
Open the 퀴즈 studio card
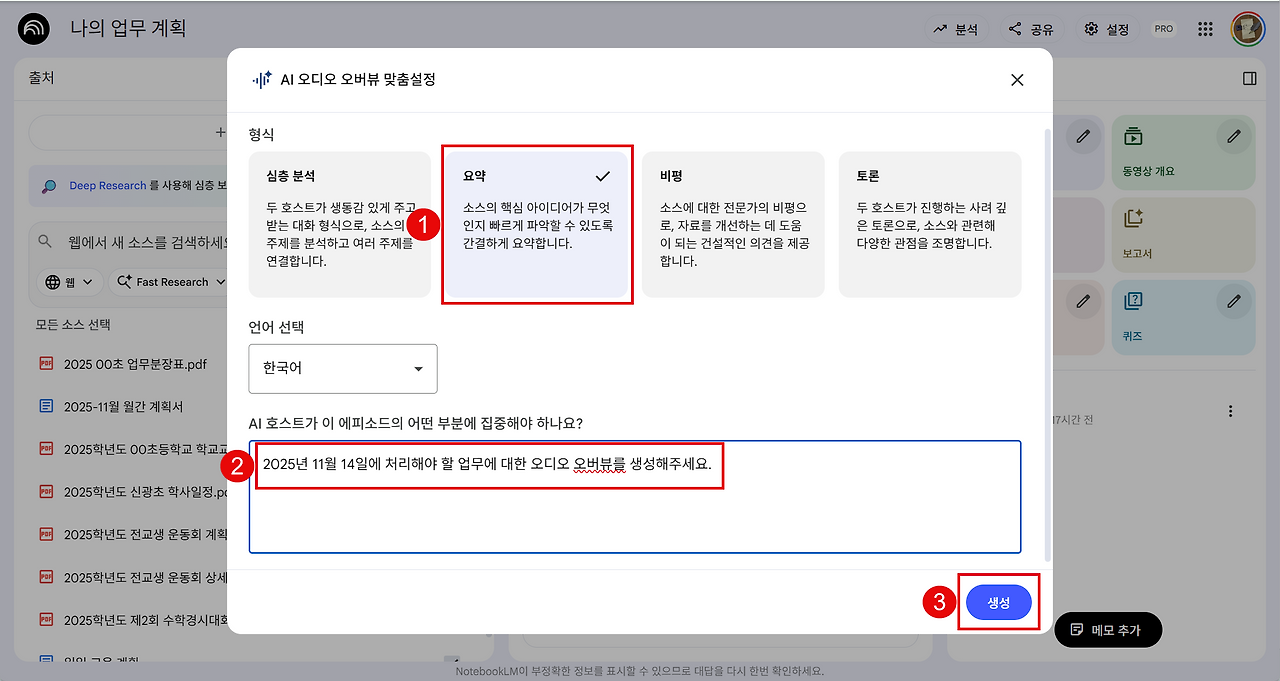1183,317
